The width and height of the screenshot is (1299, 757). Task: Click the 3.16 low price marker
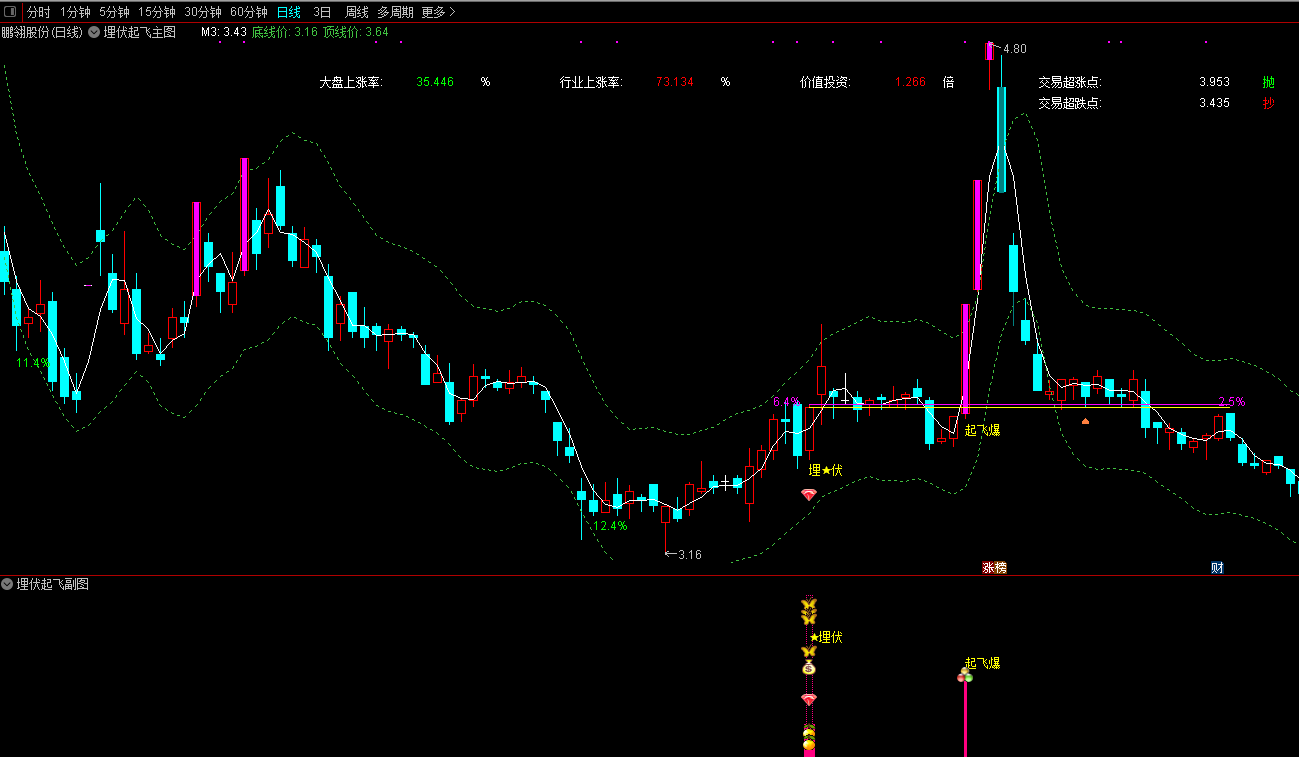[689, 554]
